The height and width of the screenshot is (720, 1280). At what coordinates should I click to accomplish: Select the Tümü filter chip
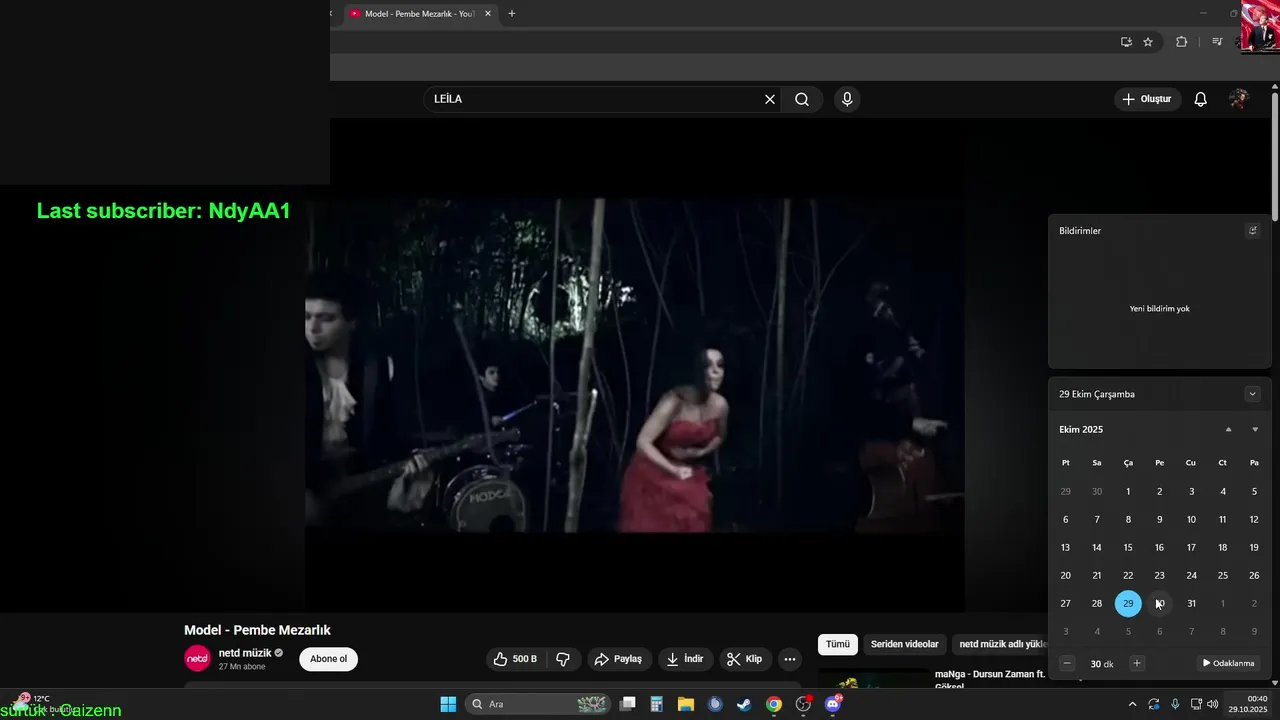click(837, 644)
